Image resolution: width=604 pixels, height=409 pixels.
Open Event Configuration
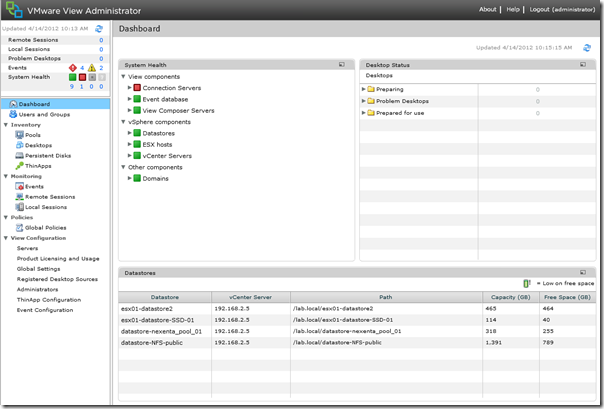45,310
